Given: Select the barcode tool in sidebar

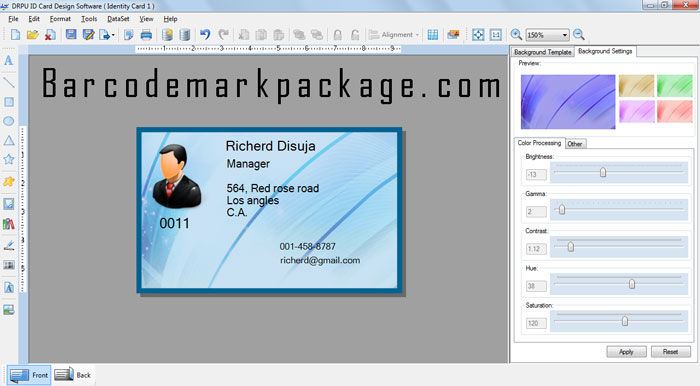Looking at the screenshot, I should 8,265.
